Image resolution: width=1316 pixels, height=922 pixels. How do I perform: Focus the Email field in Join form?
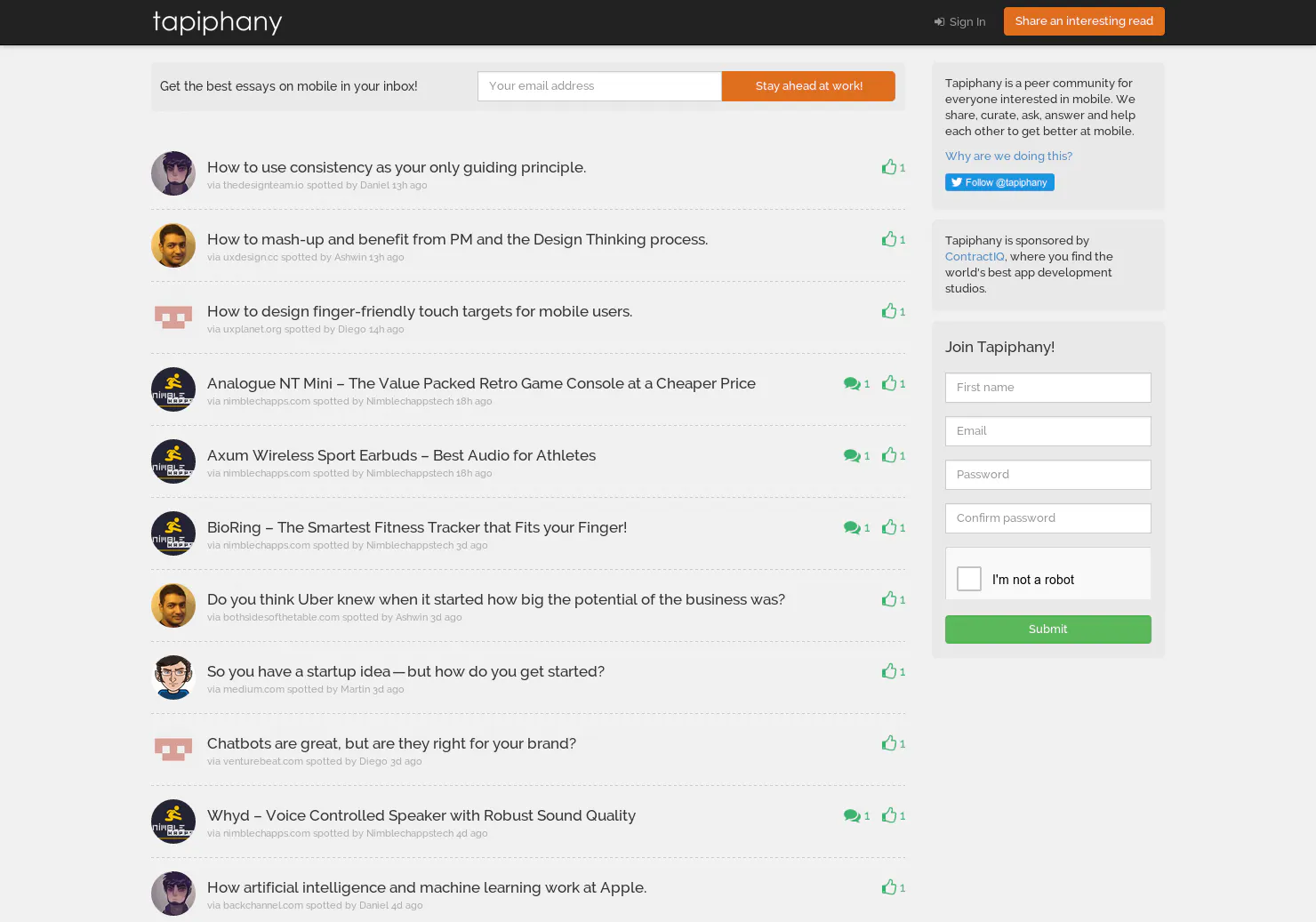(x=1047, y=431)
